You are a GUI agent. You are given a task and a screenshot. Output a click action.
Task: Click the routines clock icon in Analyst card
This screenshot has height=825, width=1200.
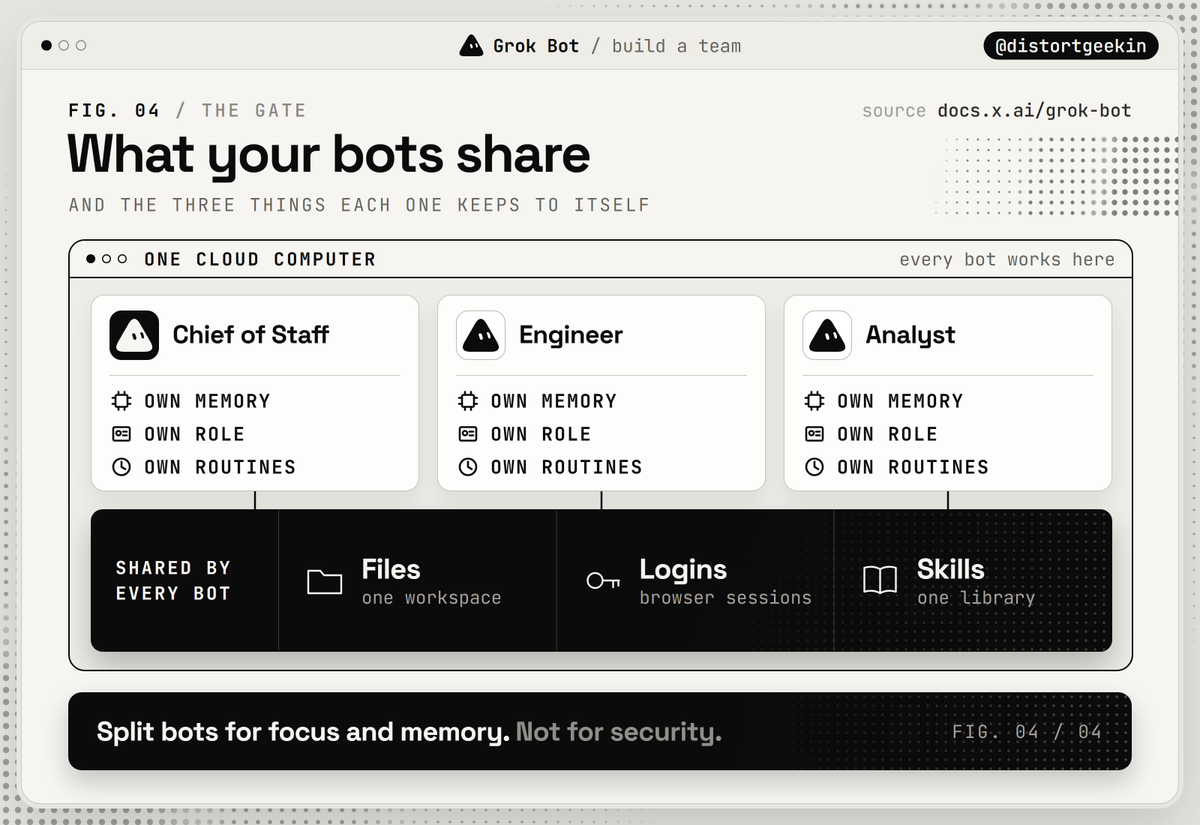[x=815, y=467]
